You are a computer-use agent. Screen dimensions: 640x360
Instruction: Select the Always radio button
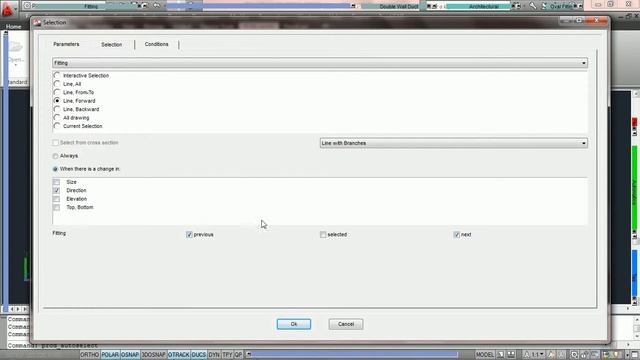55,156
